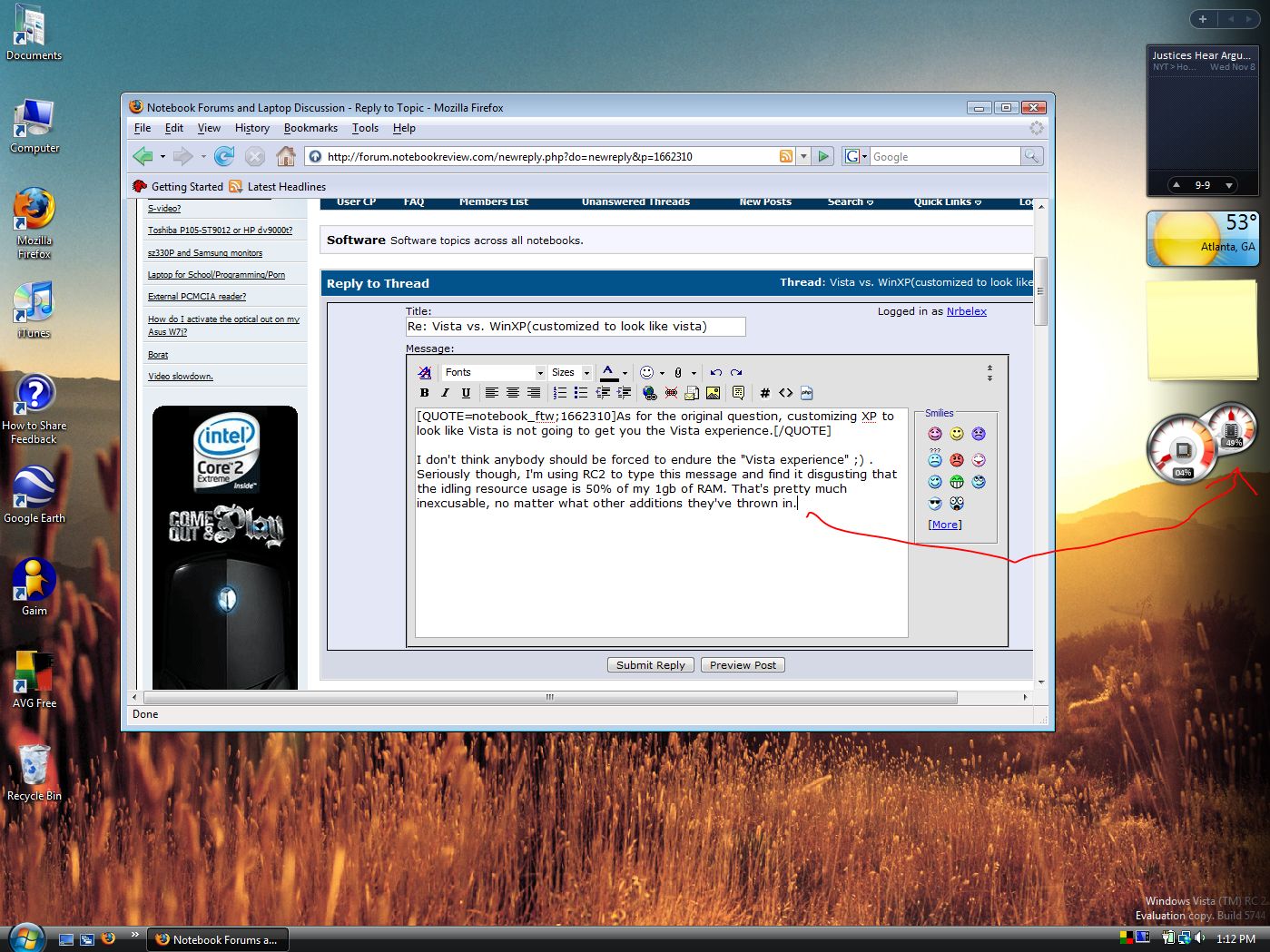1270x952 pixels.
Task: Open the File menu
Action: [x=143, y=128]
